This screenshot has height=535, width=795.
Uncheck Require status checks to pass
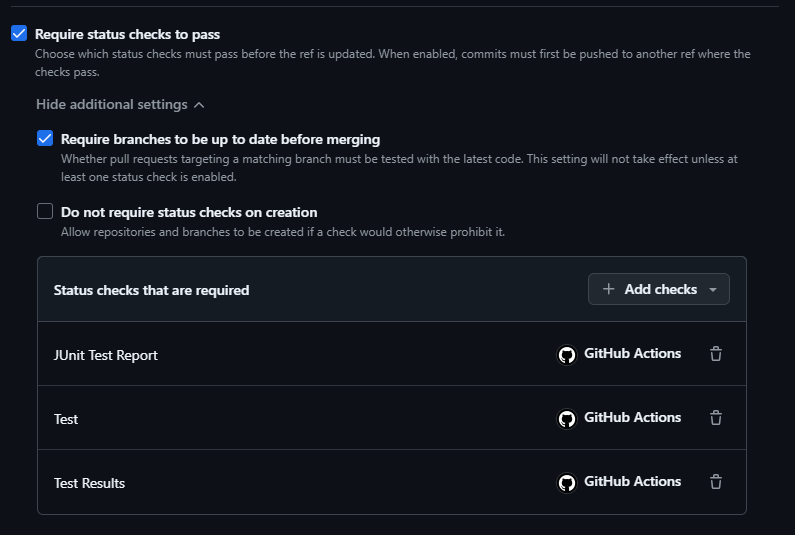click(x=19, y=34)
